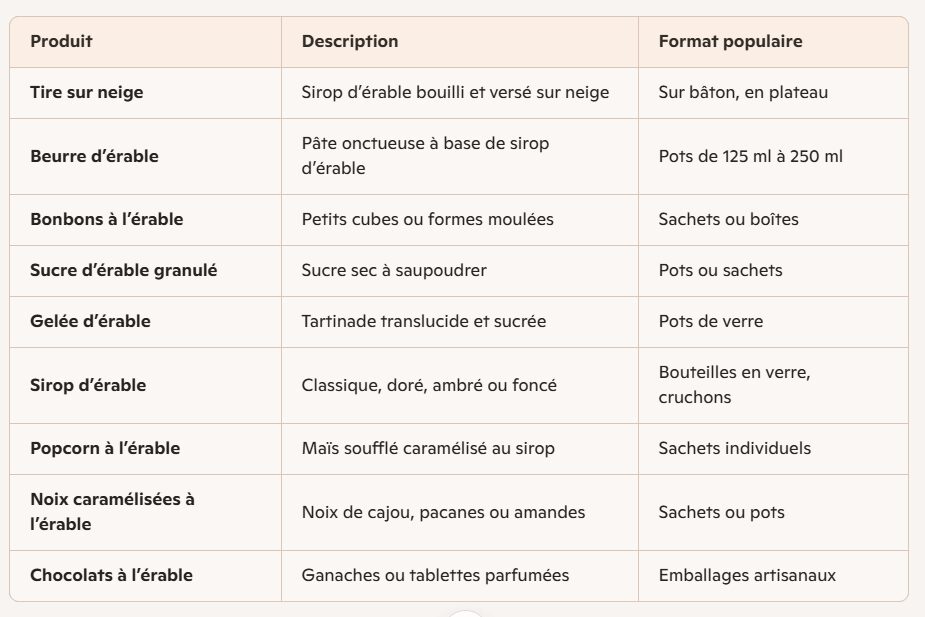Viewport: 925px width, 617px height.
Task: Click the 'Ganaches ou tablettes parfumées' description
Action: [x=435, y=576]
